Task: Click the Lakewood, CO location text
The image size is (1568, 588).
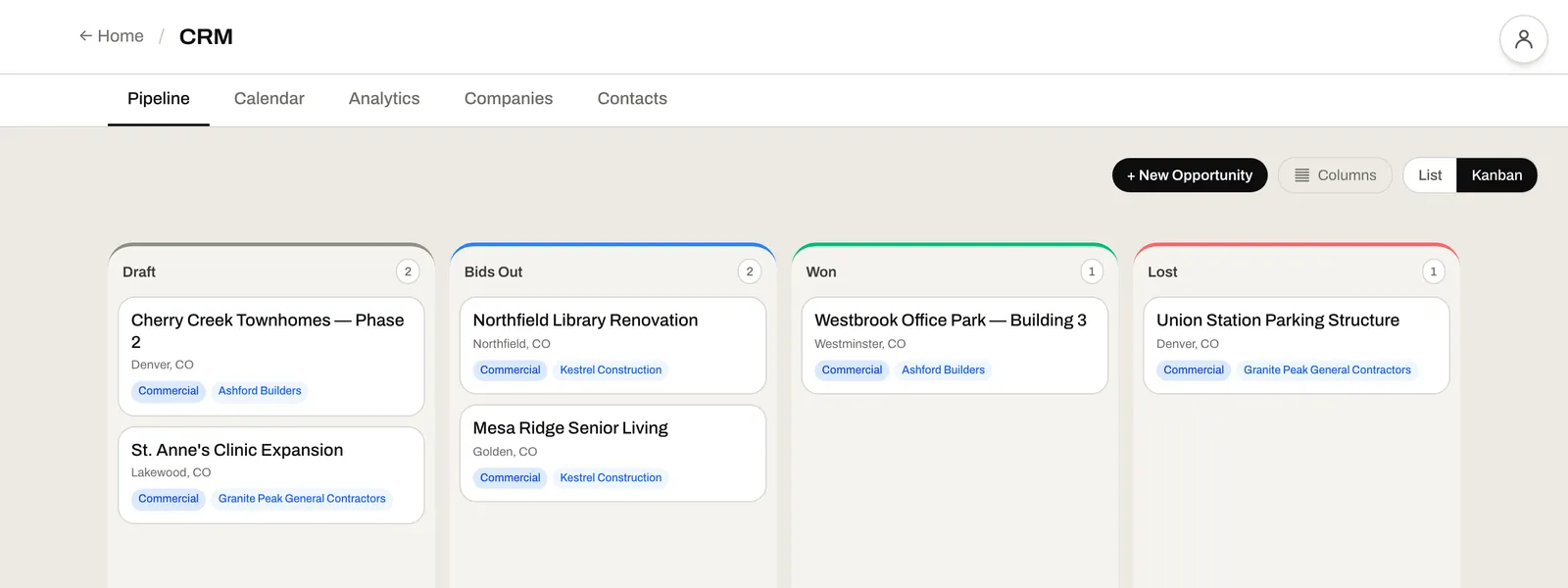Action: click(x=171, y=472)
